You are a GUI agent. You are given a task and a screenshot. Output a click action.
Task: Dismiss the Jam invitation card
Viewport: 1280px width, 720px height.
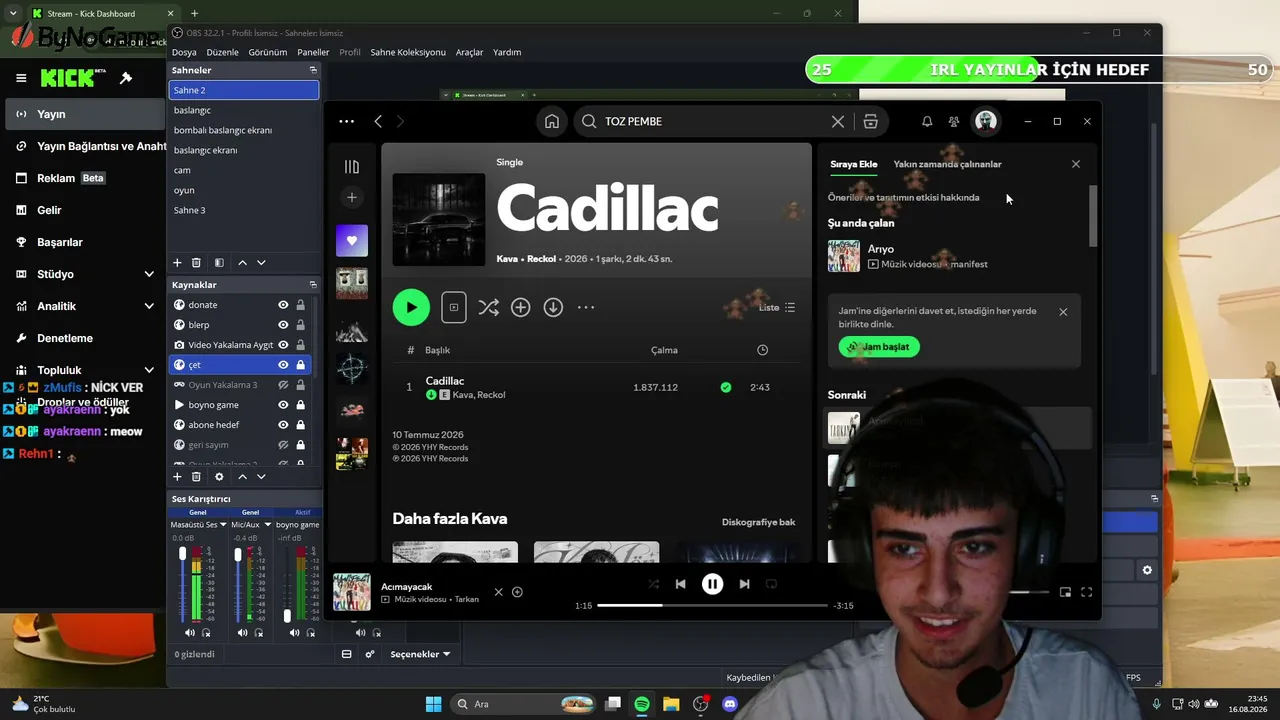[1063, 312]
